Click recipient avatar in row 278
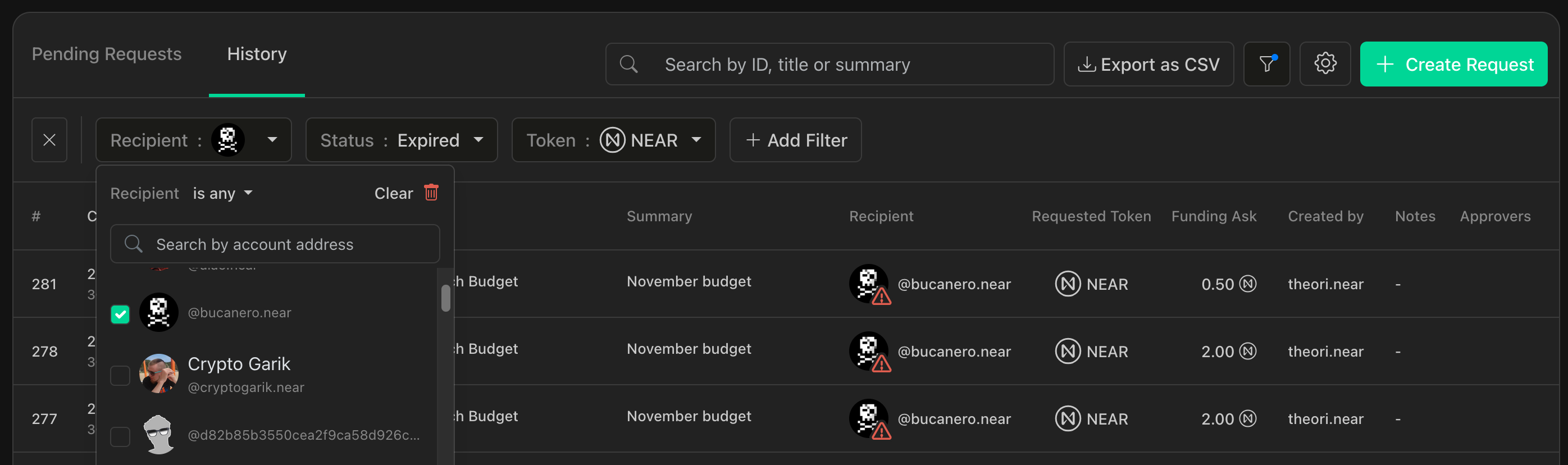Viewport: 1568px width, 465px height. point(869,351)
